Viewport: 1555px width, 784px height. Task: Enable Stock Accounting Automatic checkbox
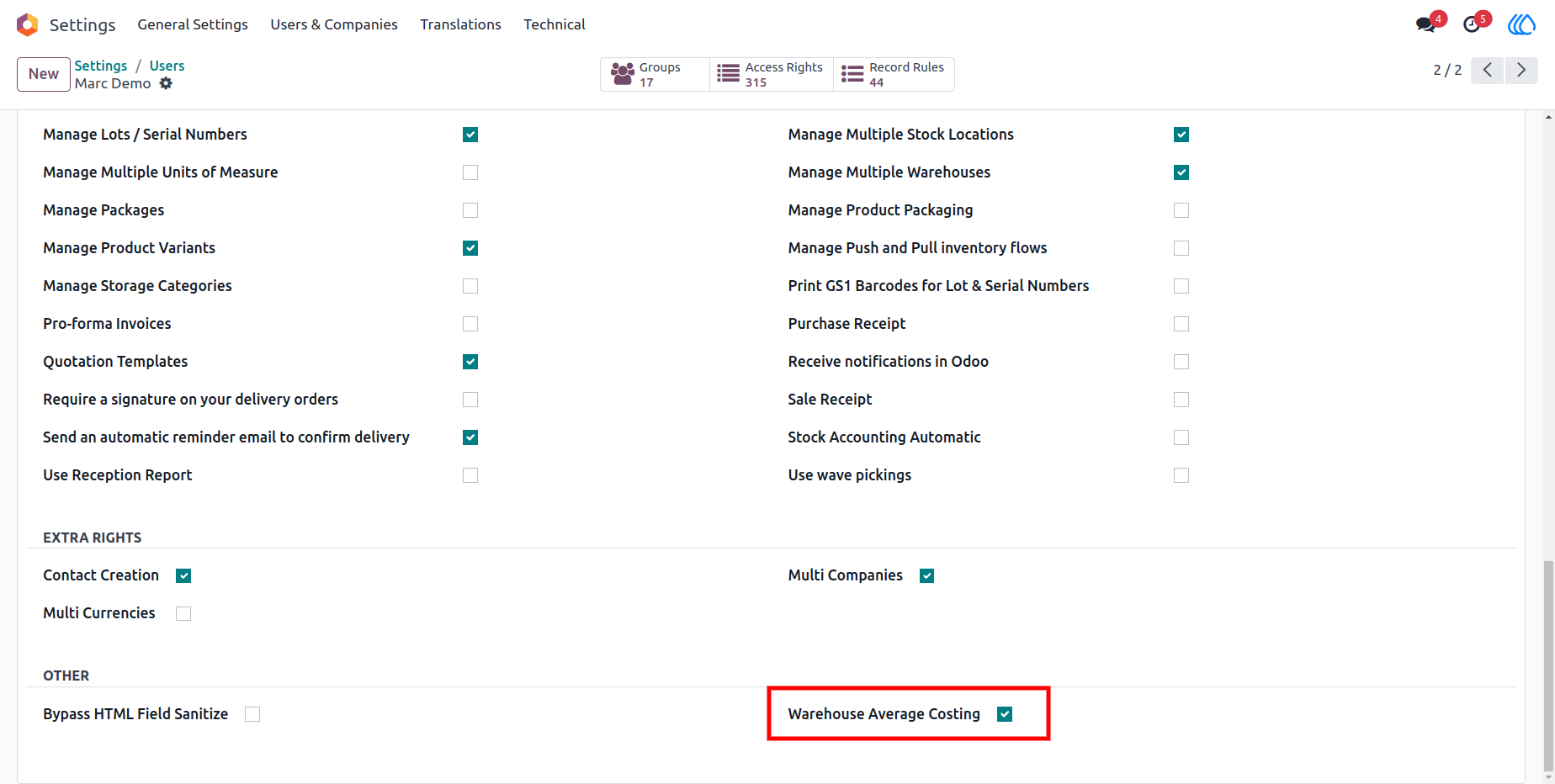click(1181, 437)
